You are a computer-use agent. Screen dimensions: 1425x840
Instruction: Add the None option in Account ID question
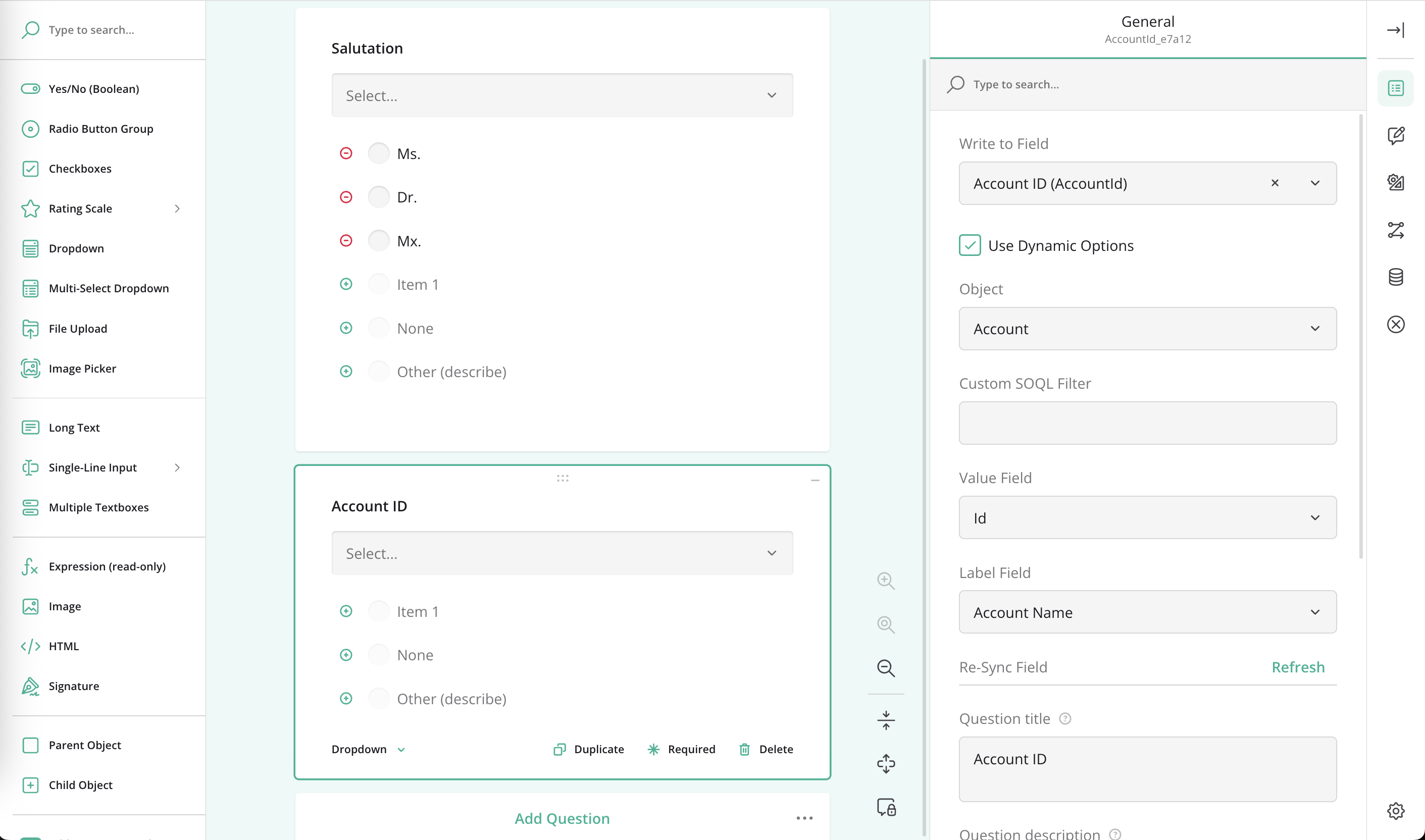(x=346, y=655)
